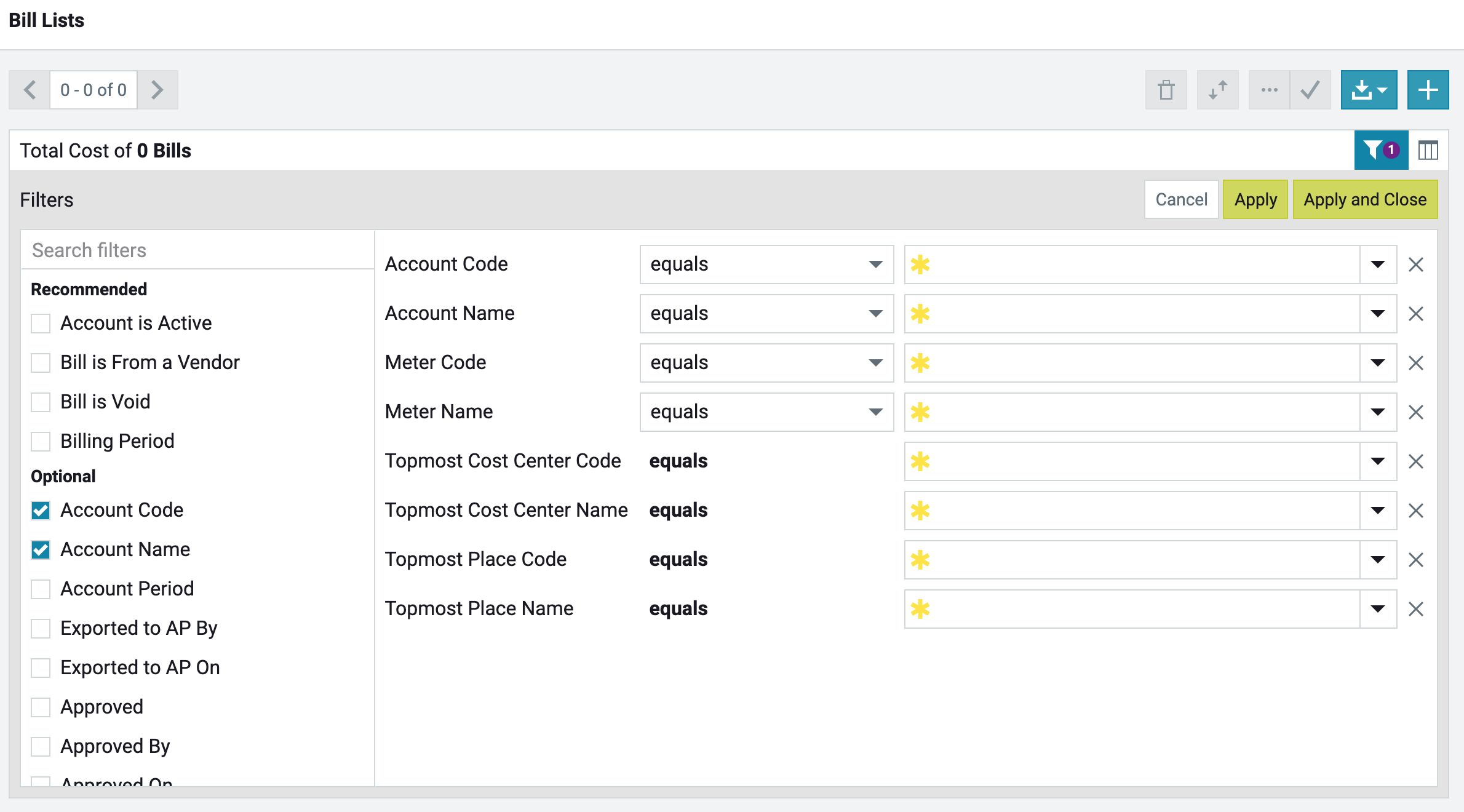Screen dimensions: 1464x812
Task: Uncheck the Account Code filter checkbox
Action: tap(41, 510)
